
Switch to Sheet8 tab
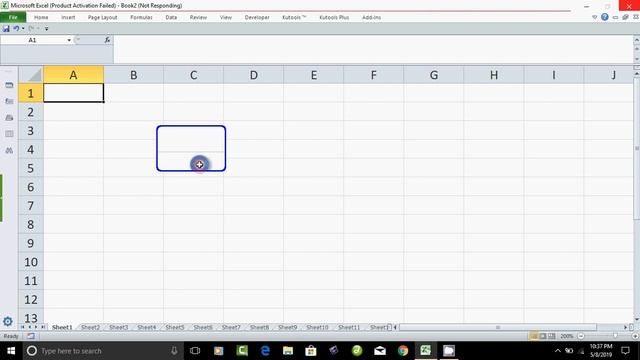click(x=259, y=327)
